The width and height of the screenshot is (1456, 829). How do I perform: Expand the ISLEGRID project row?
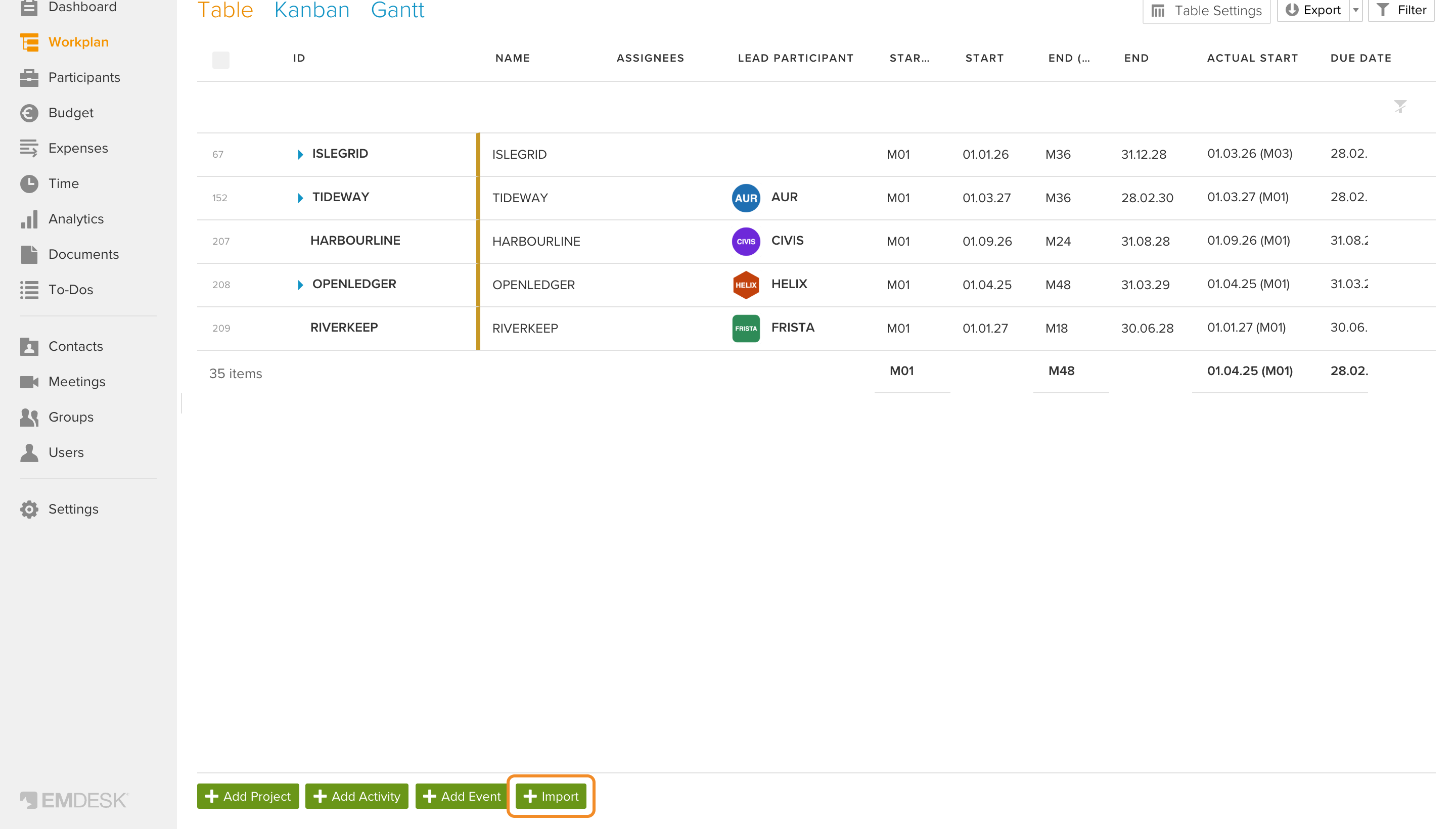click(300, 154)
